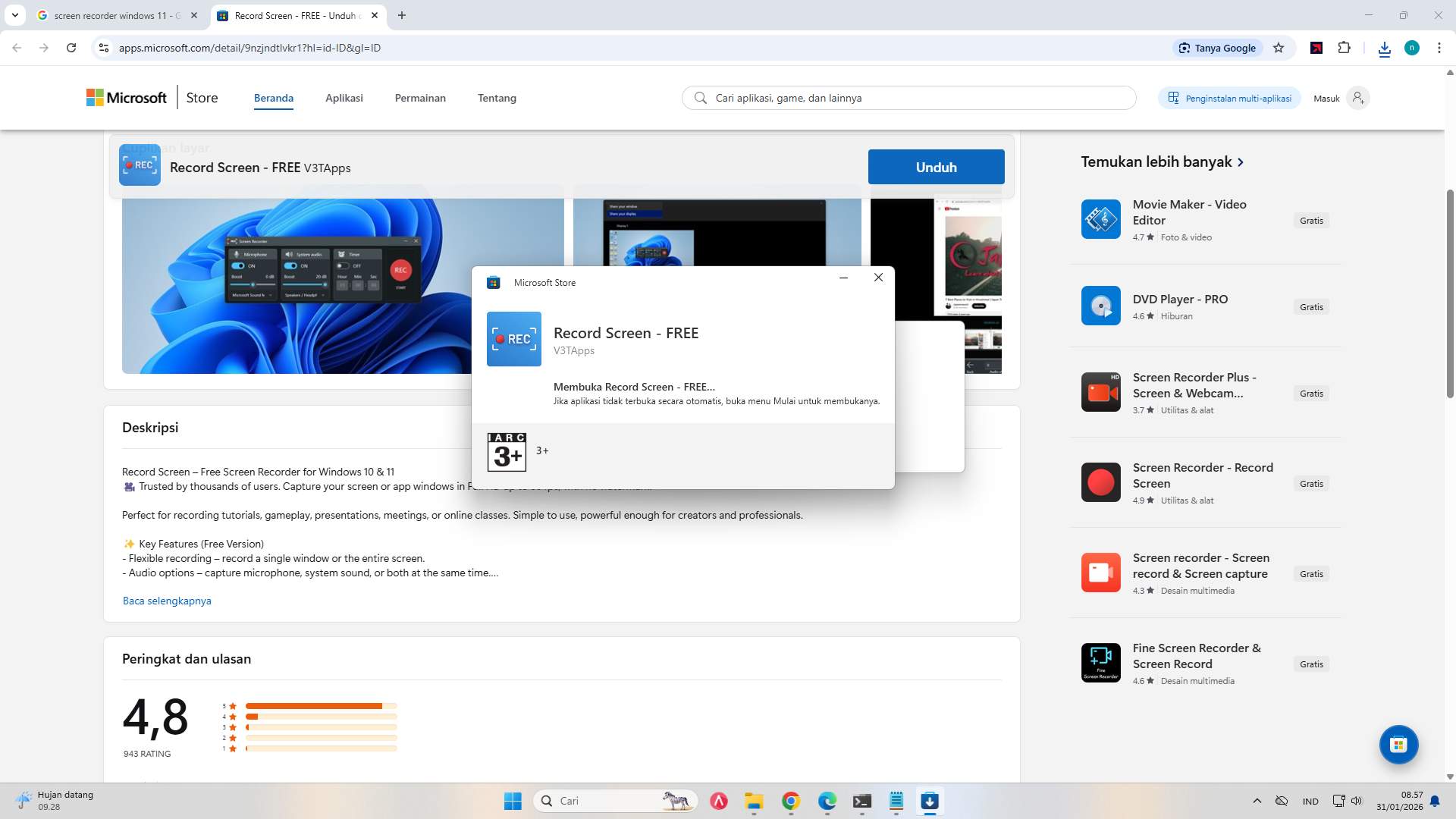The width and height of the screenshot is (1456, 819).
Task: Click the Masuk sign-in link
Action: coord(1327,98)
